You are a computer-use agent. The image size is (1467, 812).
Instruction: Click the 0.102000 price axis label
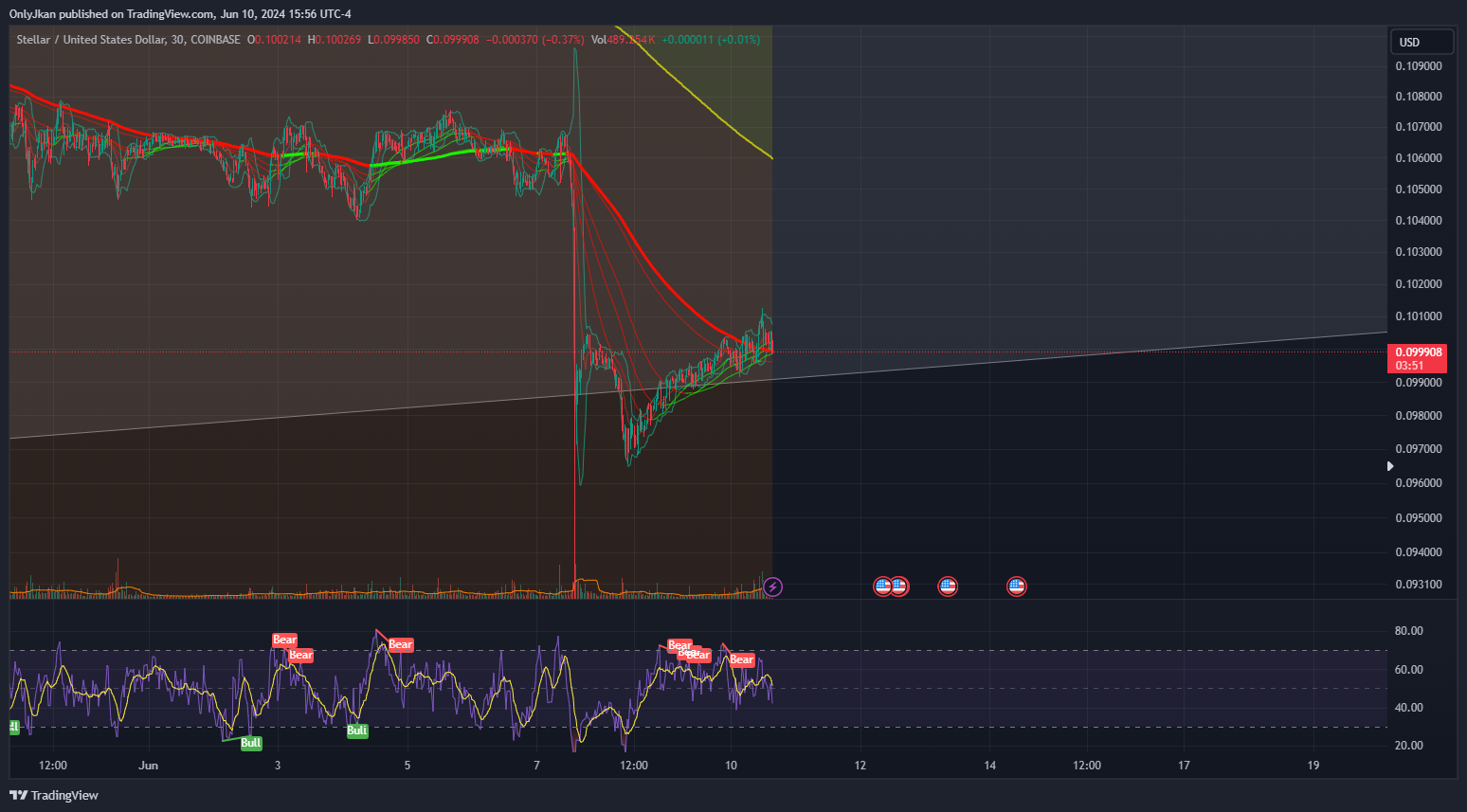pos(1419,284)
